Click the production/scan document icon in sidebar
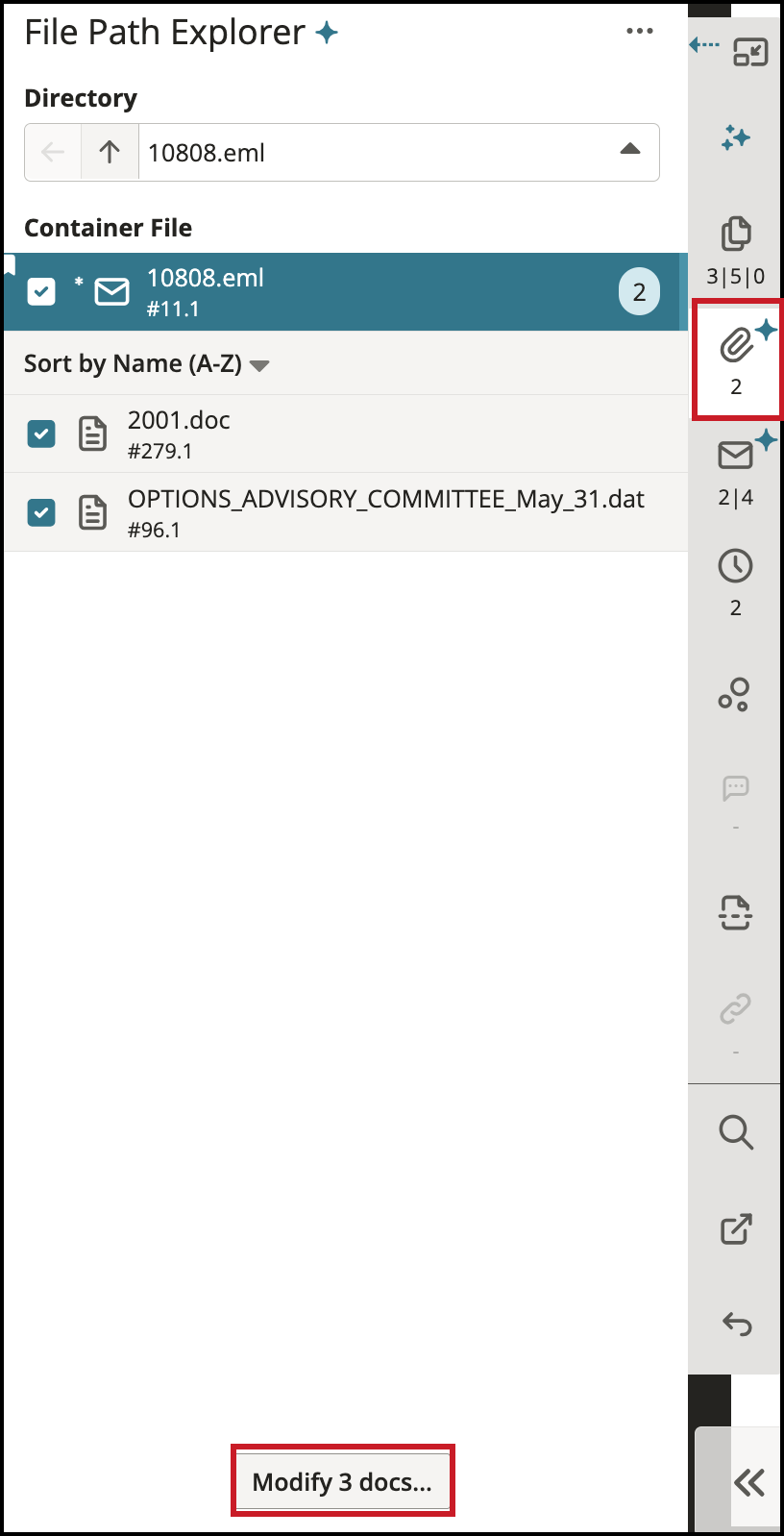 click(736, 913)
